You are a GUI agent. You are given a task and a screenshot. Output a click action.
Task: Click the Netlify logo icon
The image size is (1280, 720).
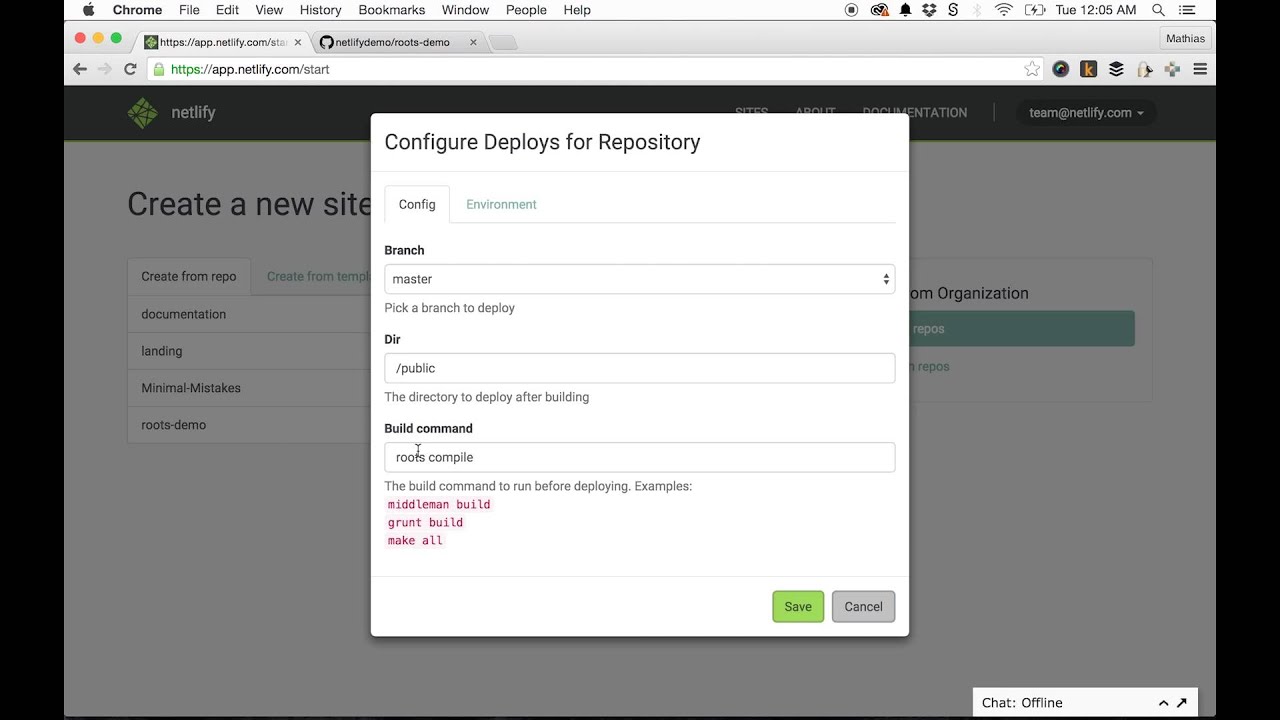pyautogui.click(x=143, y=113)
